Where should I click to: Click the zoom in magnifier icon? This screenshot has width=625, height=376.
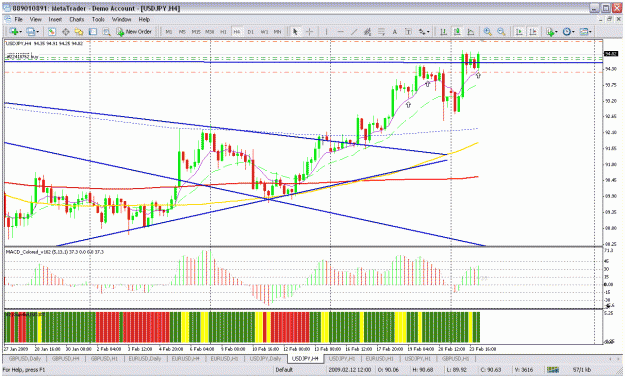pos(487,31)
